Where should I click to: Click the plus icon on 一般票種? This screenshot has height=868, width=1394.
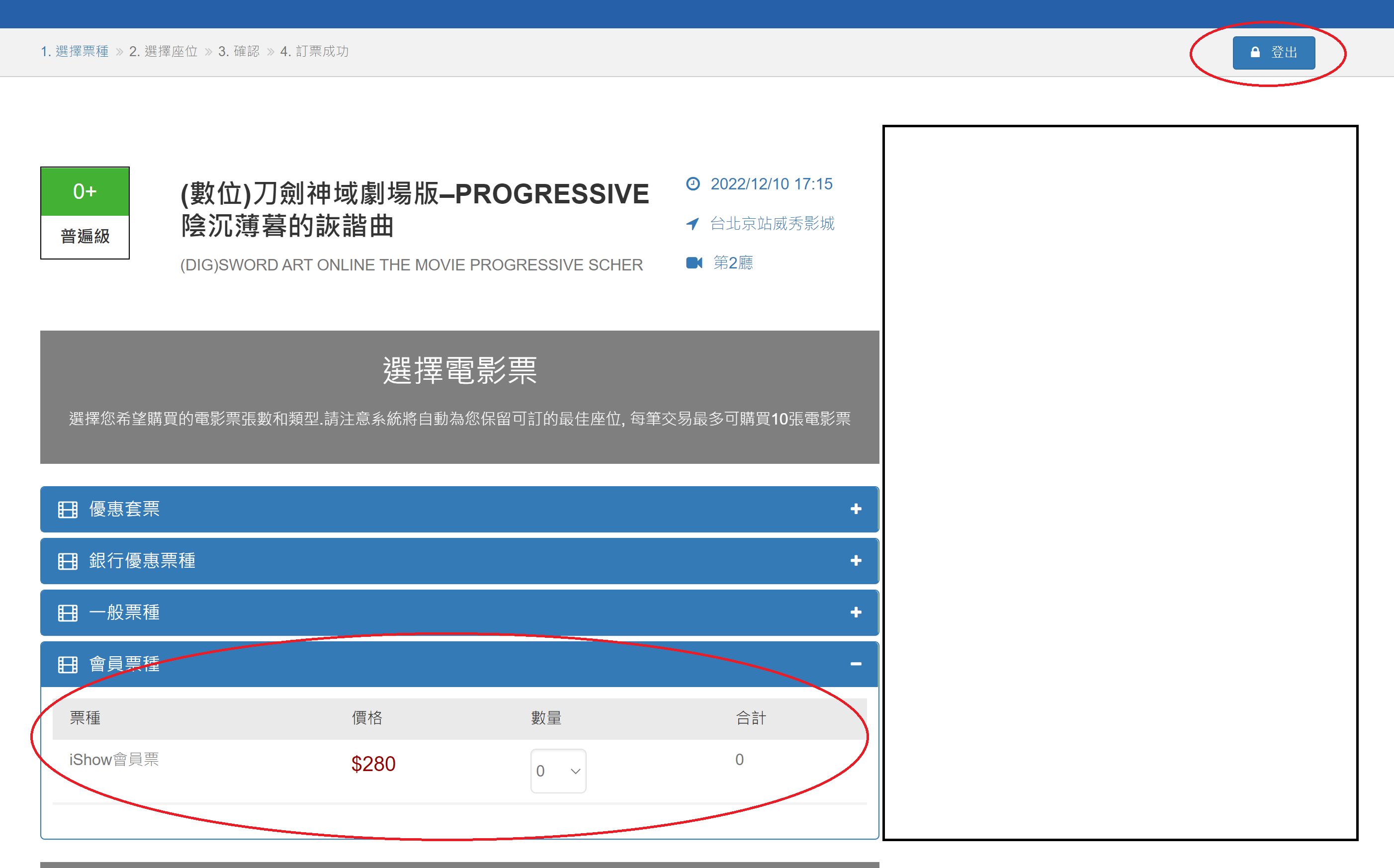(856, 612)
